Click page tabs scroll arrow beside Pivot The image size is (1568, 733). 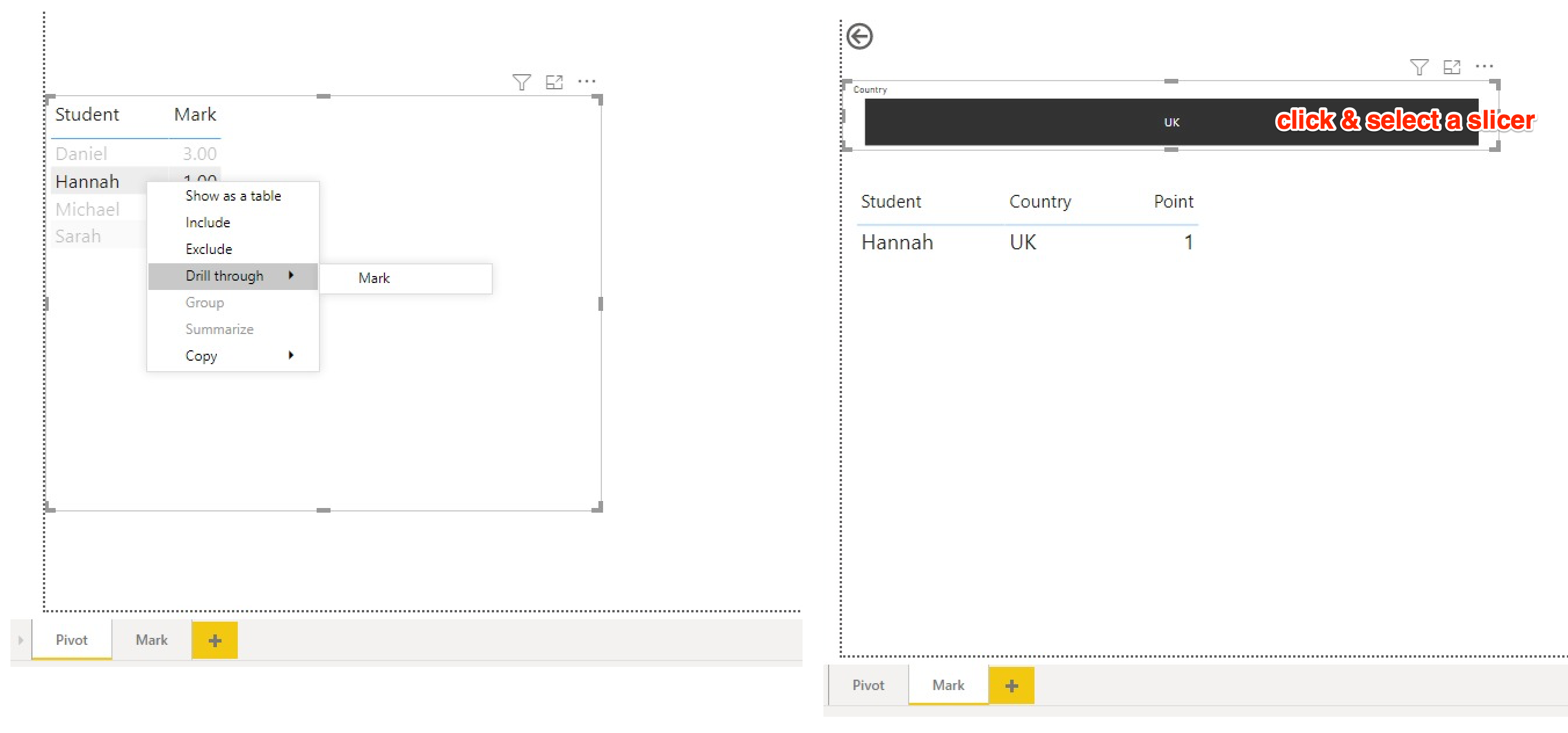(x=21, y=640)
